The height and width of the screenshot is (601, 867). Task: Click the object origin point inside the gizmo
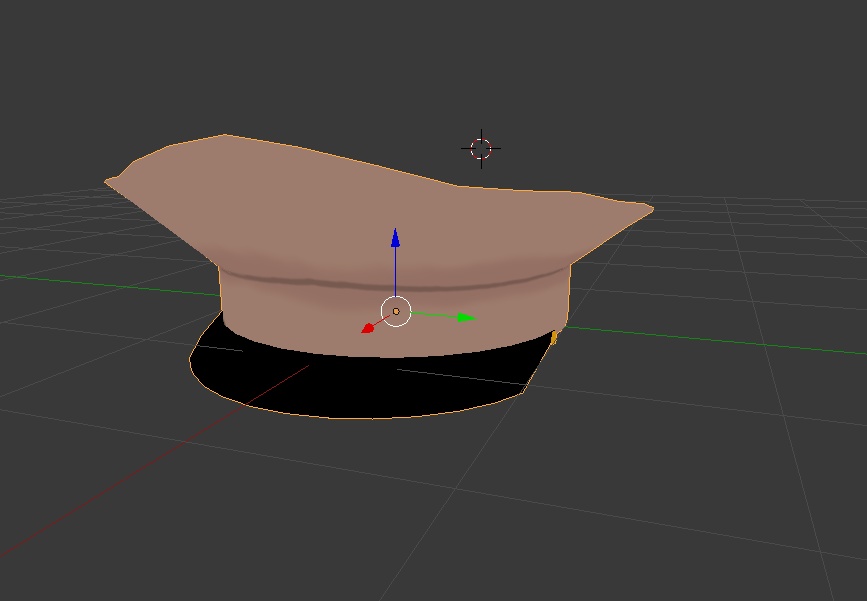pos(398,311)
